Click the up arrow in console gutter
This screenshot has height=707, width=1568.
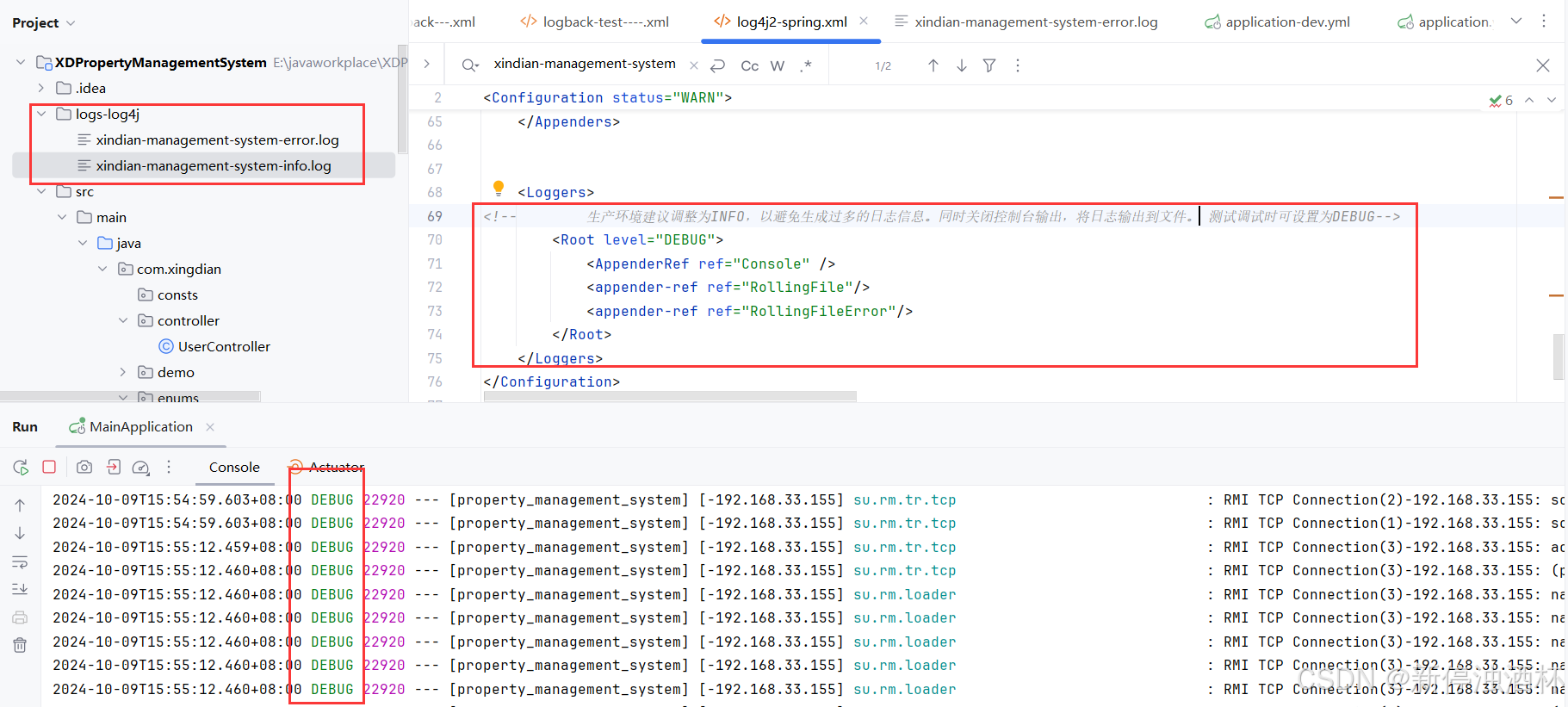point(20,505)
